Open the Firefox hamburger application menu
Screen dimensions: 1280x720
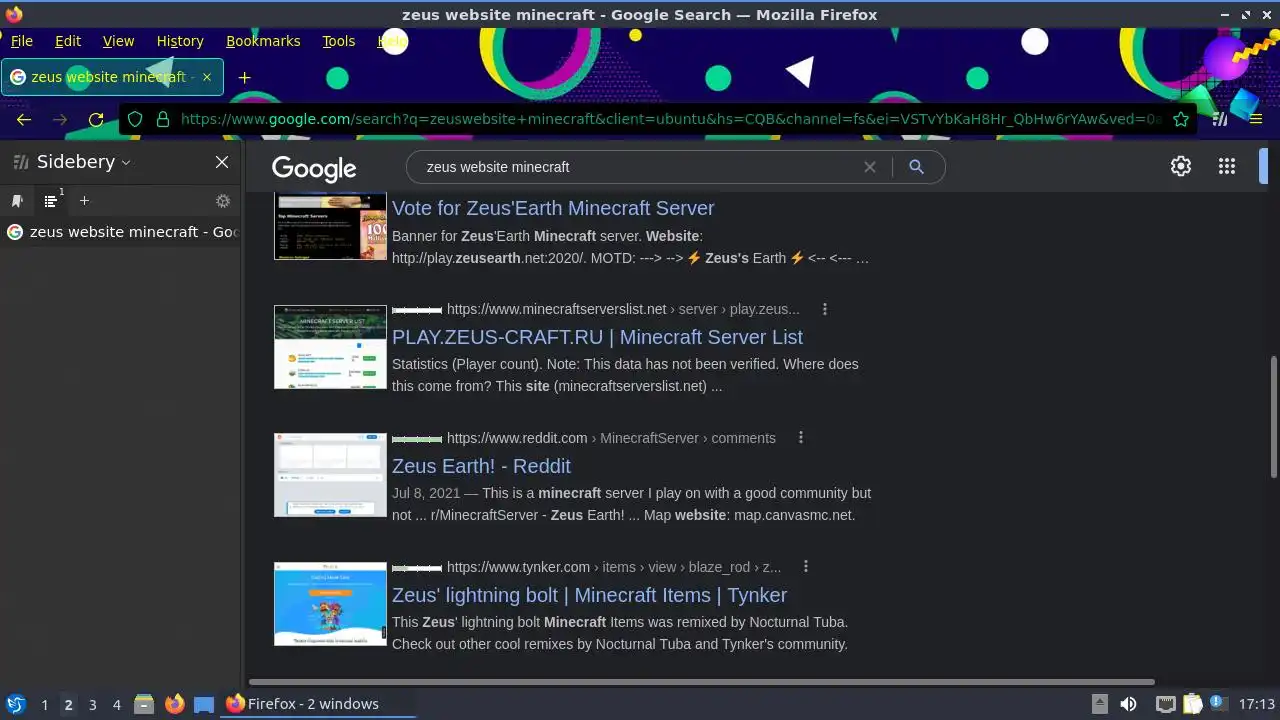[x=1256, y=119]
